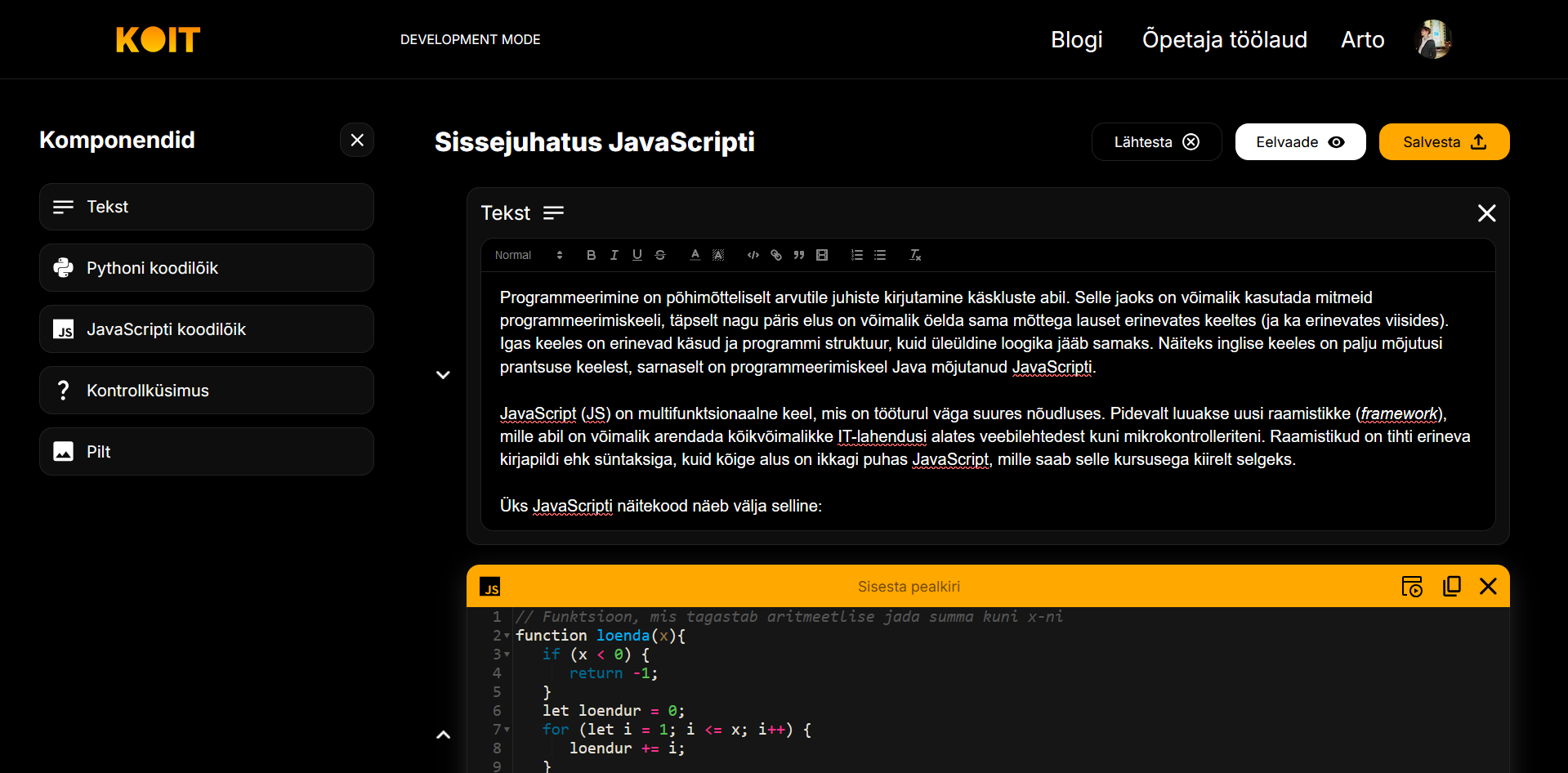Run the JavaScript code block
The image size is (1568, 773).
pyautogui.click(x=1411, y=587)
